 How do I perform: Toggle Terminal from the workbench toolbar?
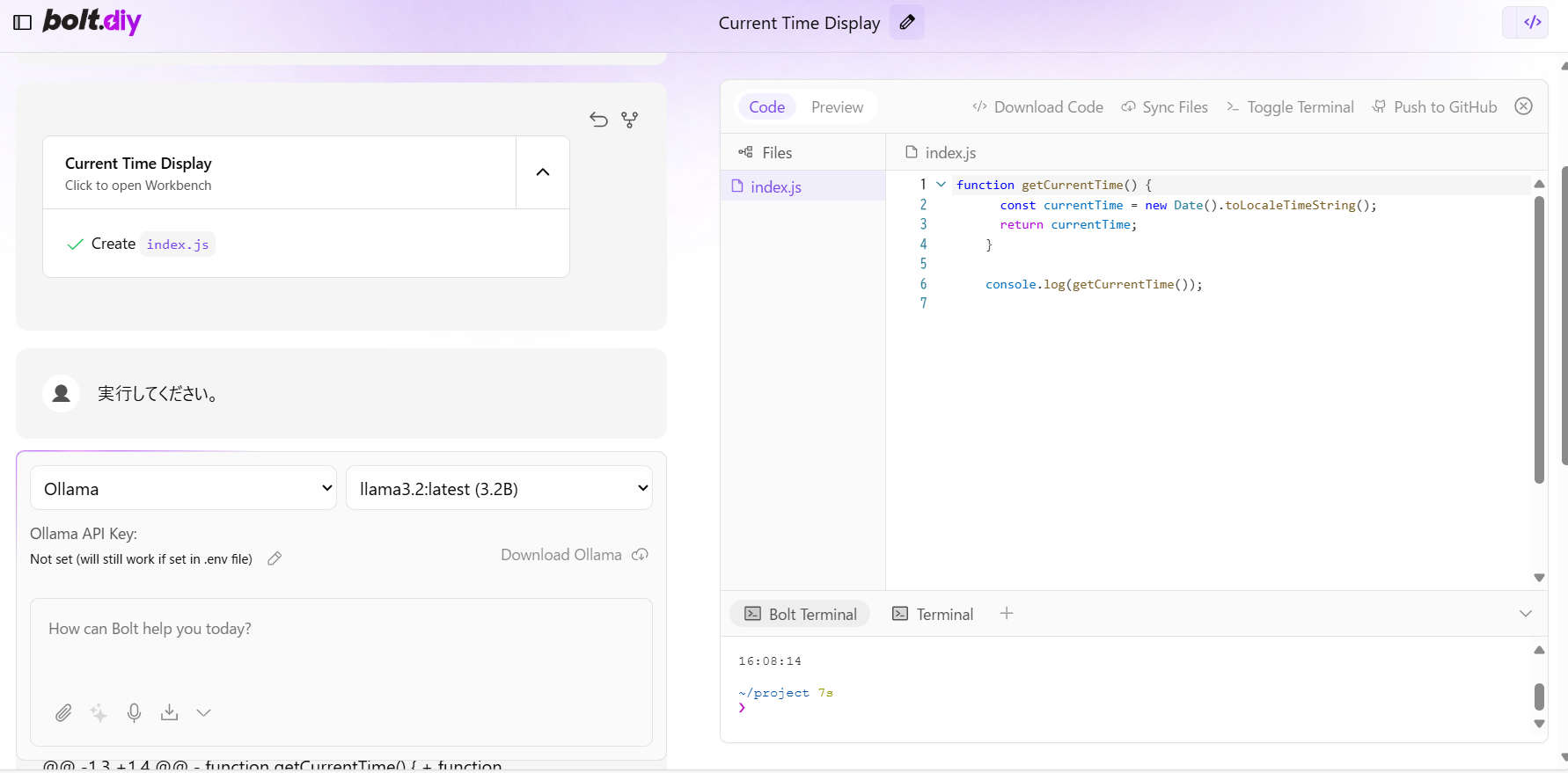click(x=1290, y=107)
